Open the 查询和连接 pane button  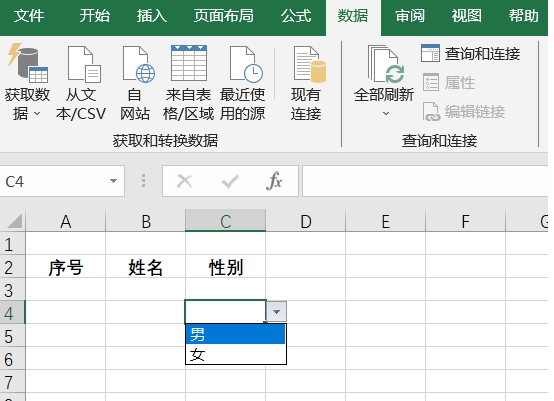coord(470,54)
